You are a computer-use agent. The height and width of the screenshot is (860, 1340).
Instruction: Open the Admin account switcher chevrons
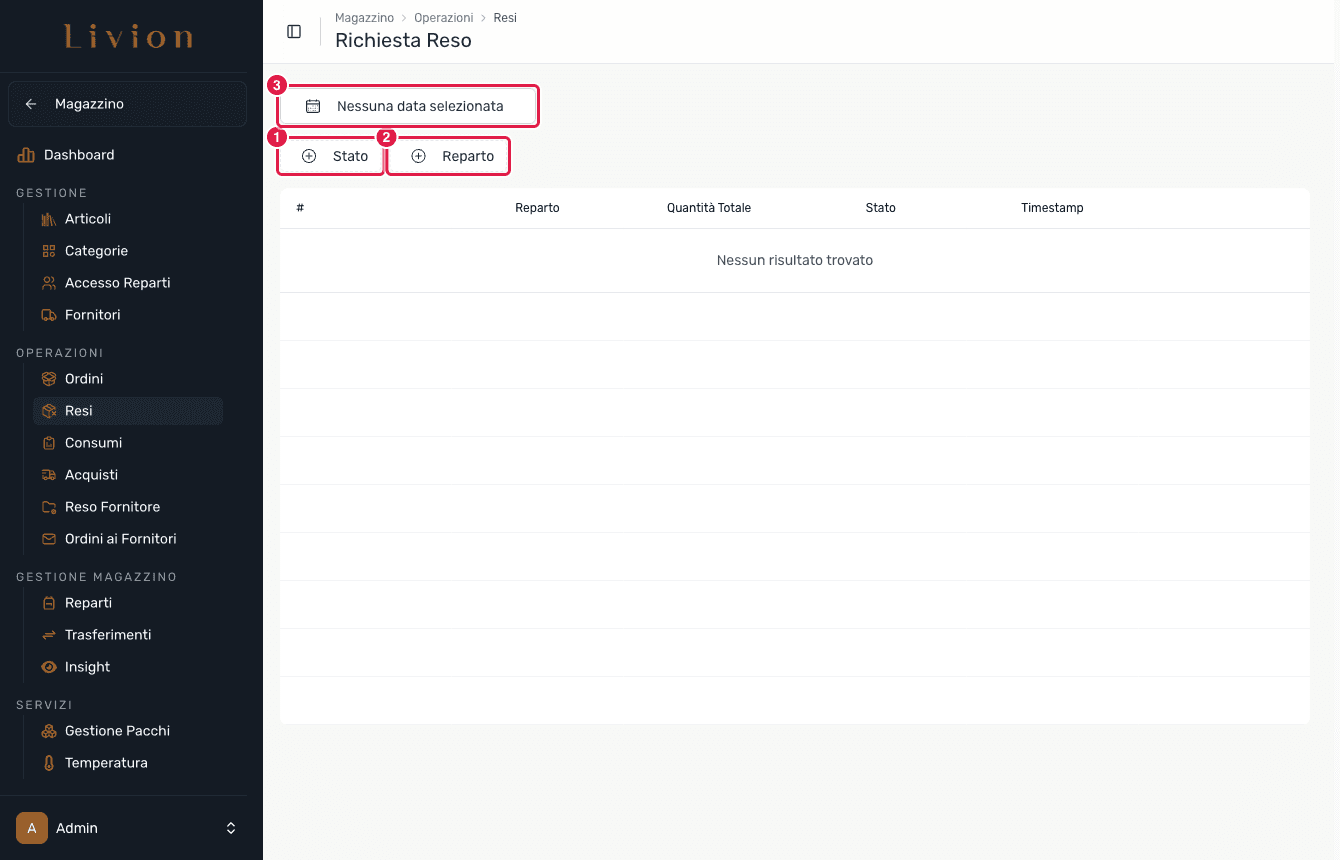(231, 828)
